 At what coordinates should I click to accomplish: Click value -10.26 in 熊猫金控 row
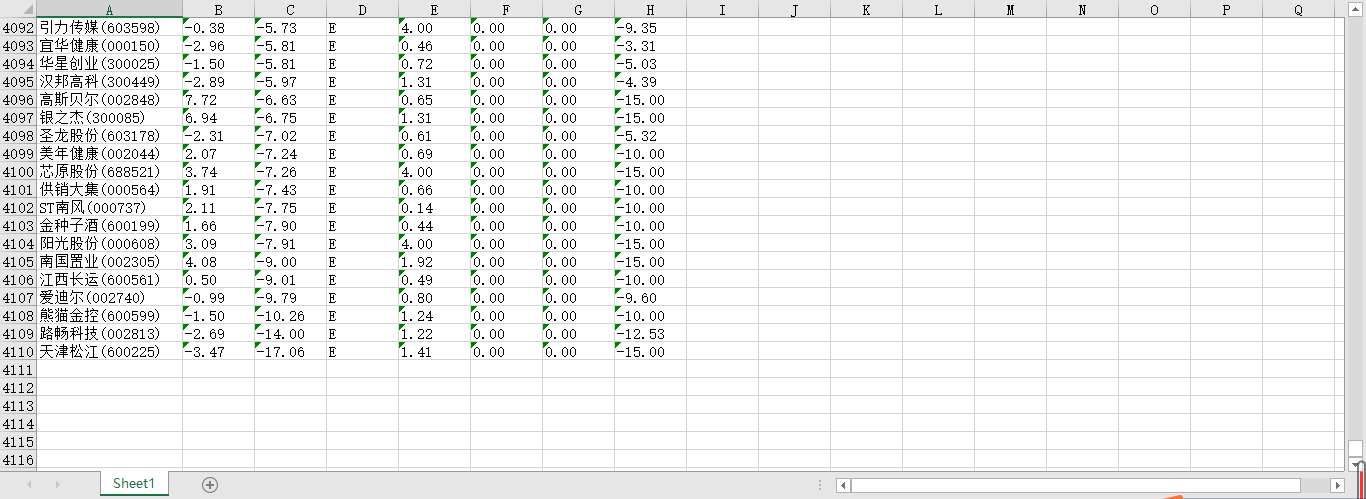[290, 316]
